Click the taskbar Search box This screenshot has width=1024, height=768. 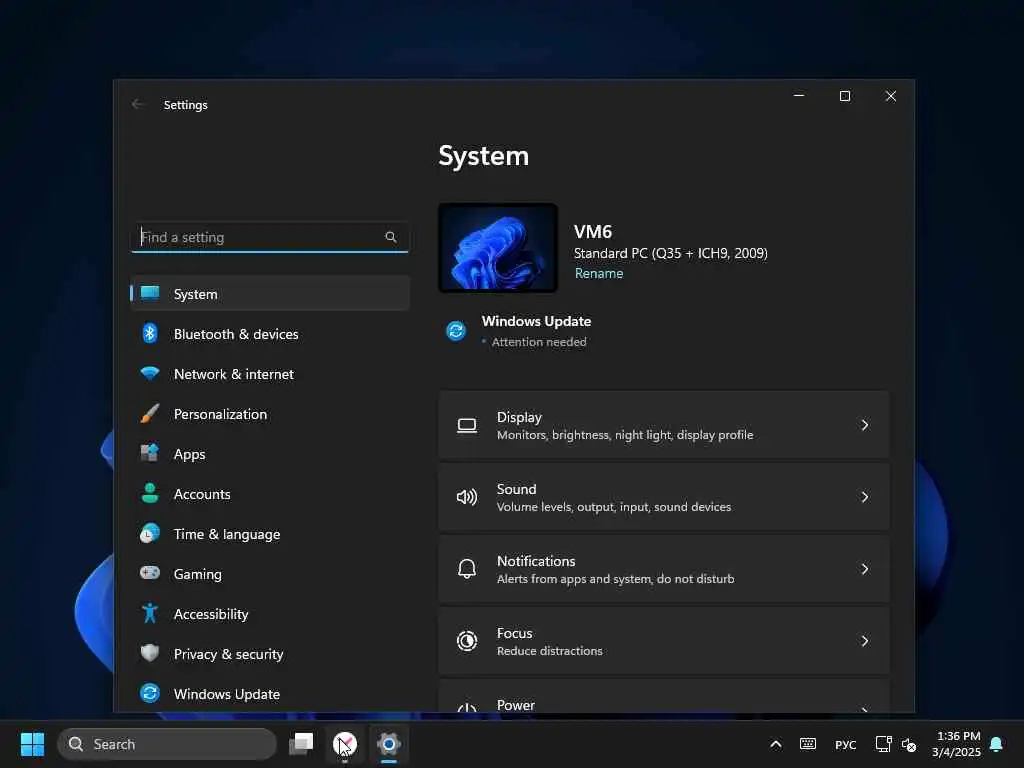tap(167, 744)
